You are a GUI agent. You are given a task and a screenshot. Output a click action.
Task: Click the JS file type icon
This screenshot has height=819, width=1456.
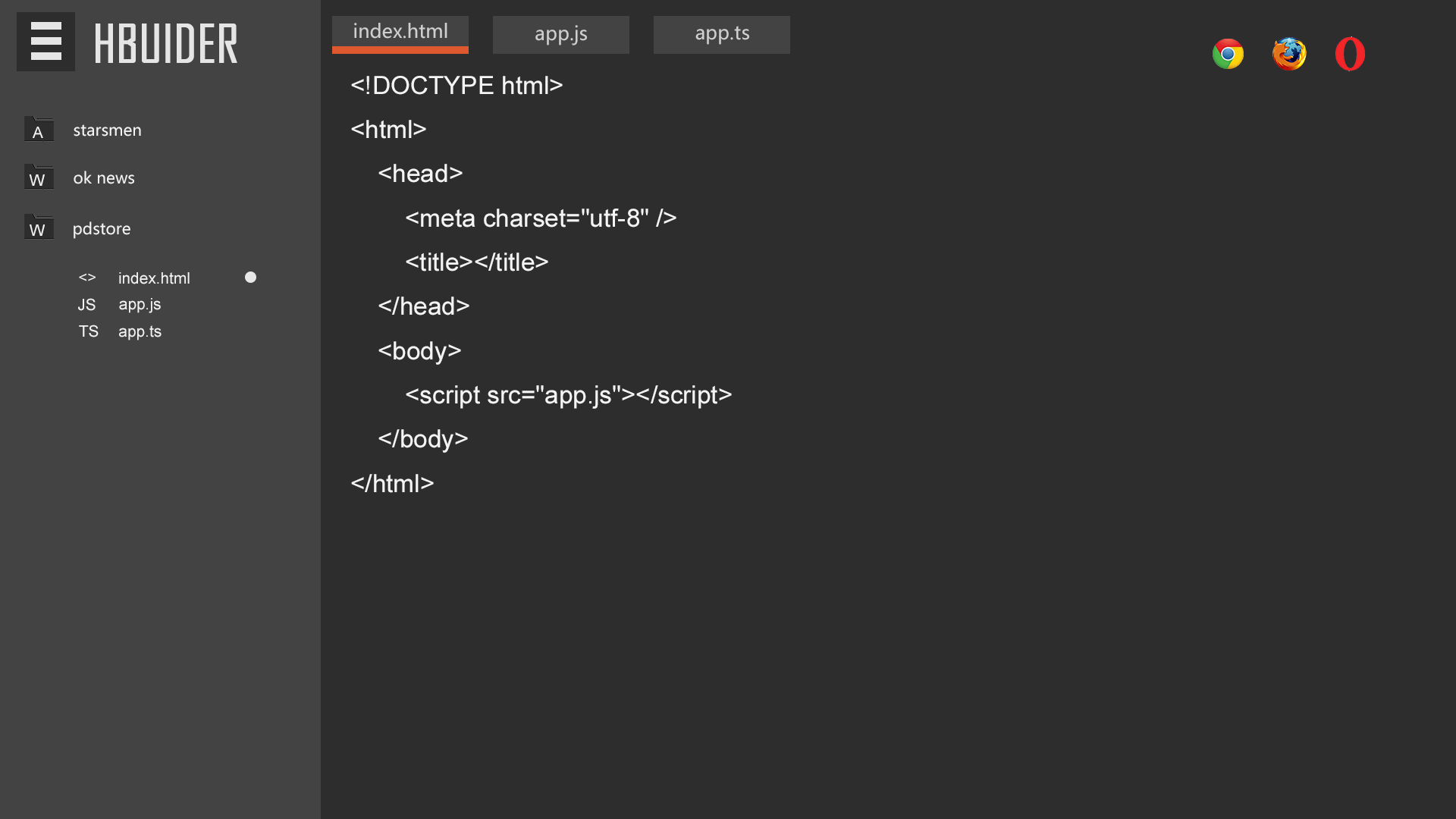(86, 305)
